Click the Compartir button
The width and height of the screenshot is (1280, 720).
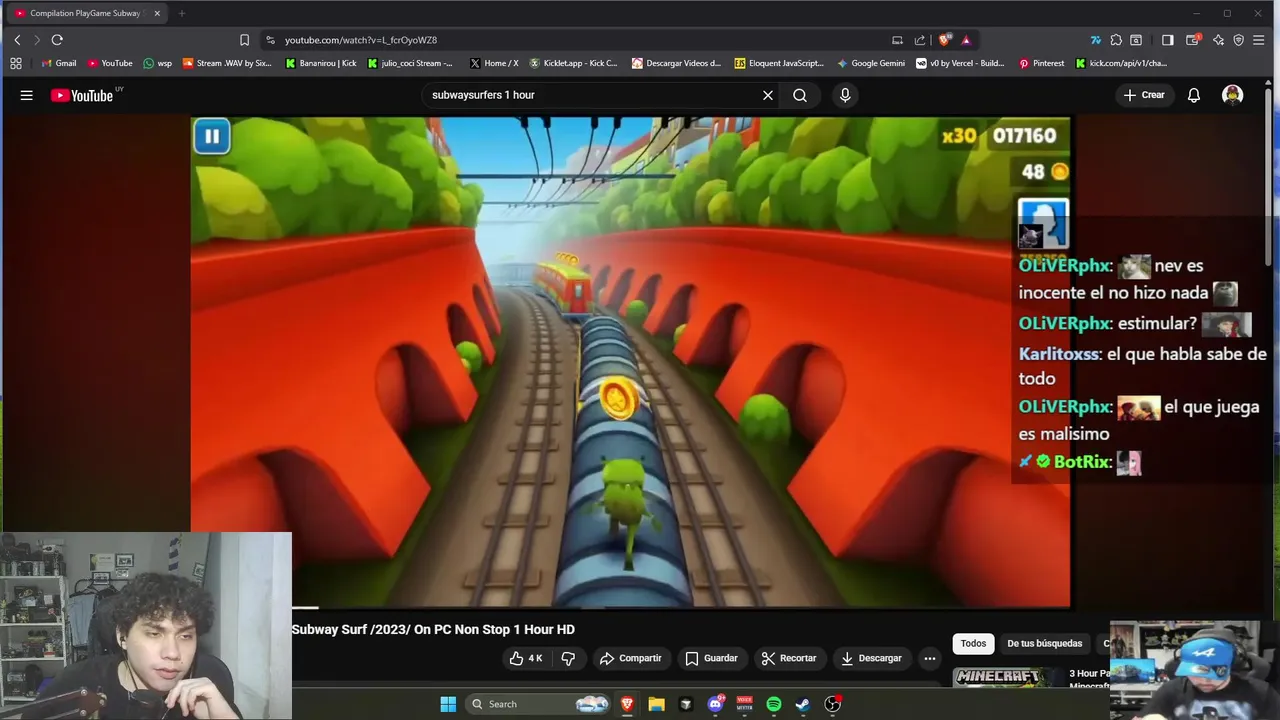(x=630, y=658)
